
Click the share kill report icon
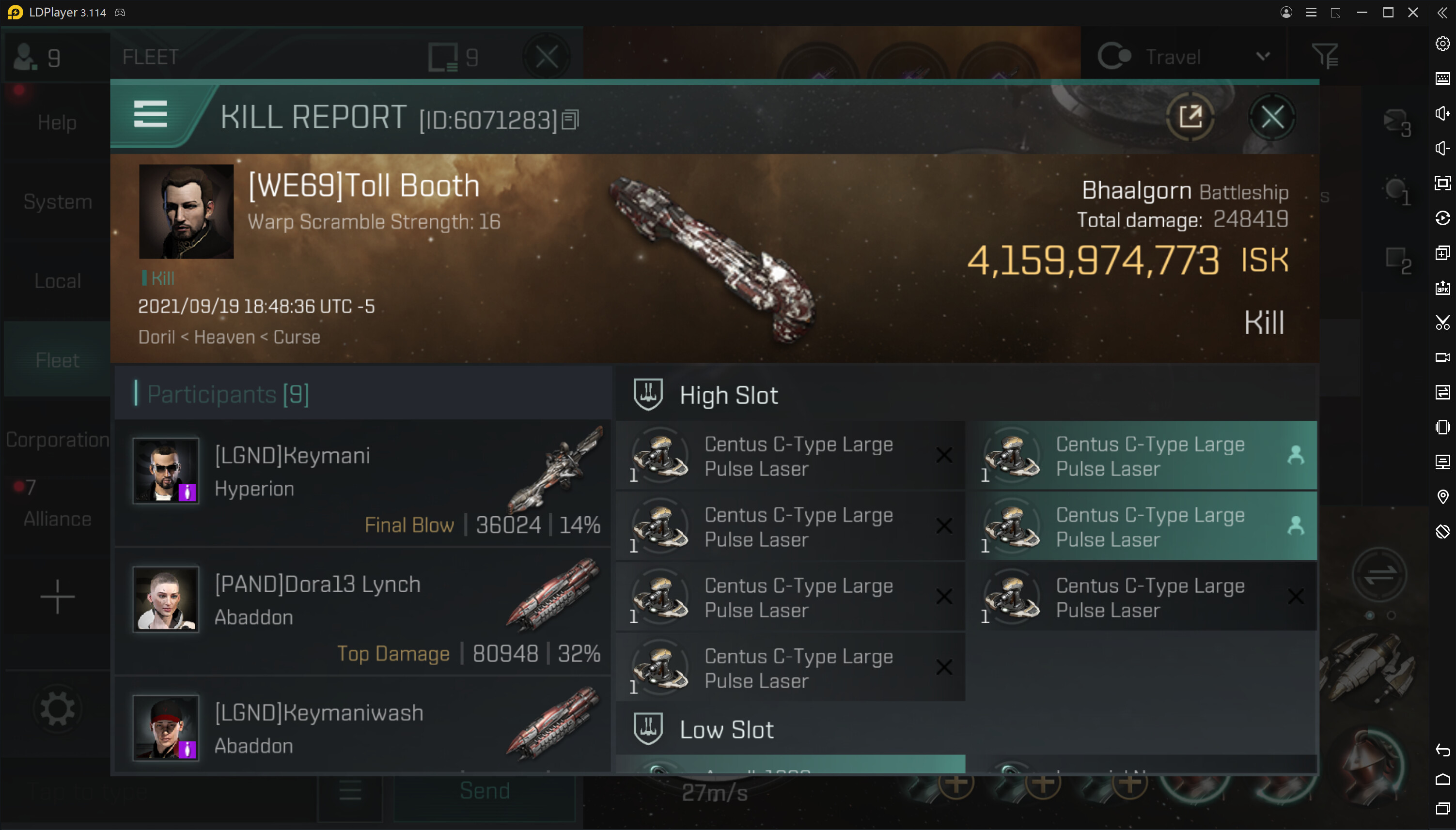(x=1190, y=117)
